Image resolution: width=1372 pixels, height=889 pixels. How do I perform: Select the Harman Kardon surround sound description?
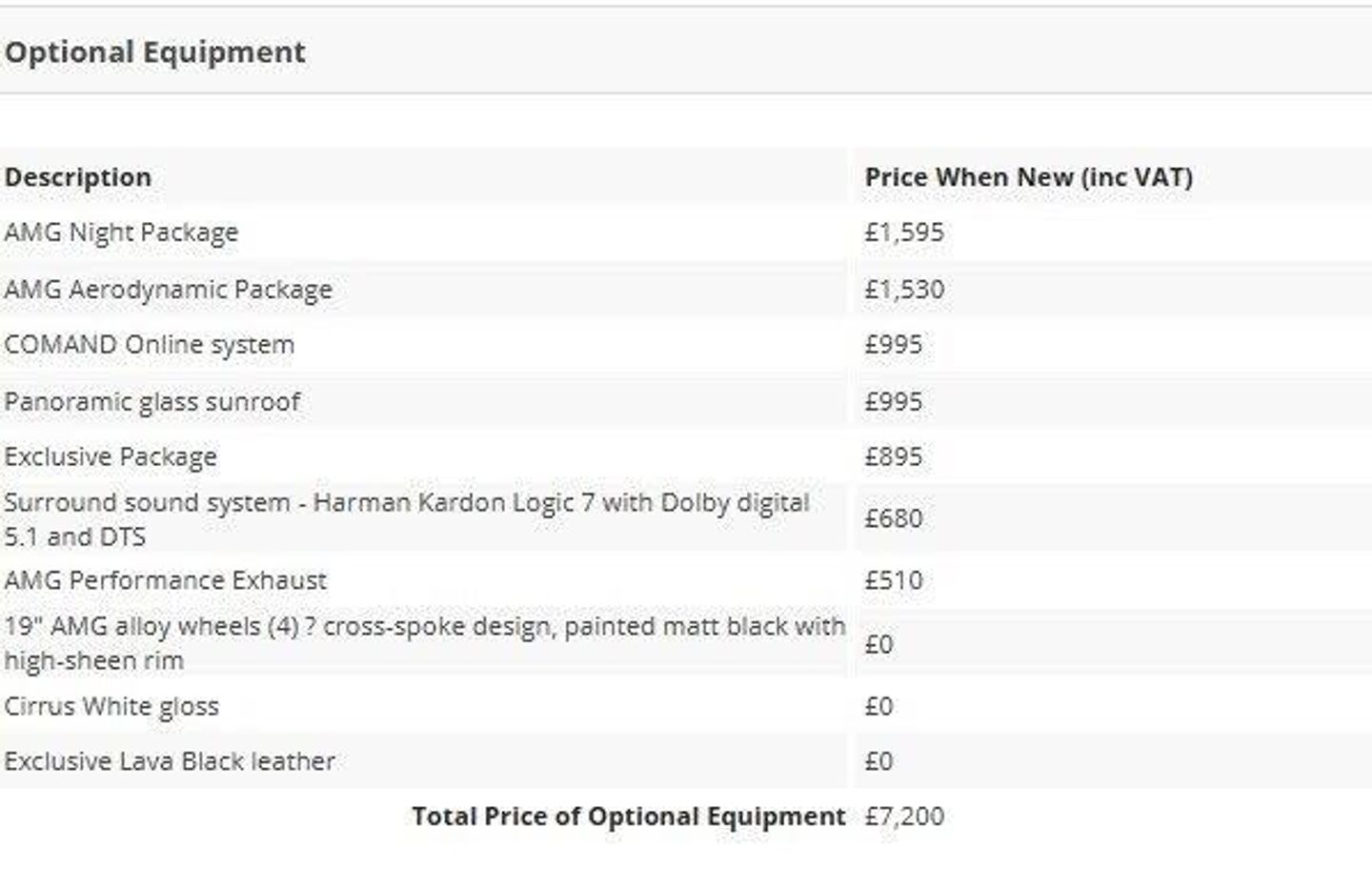407,519
